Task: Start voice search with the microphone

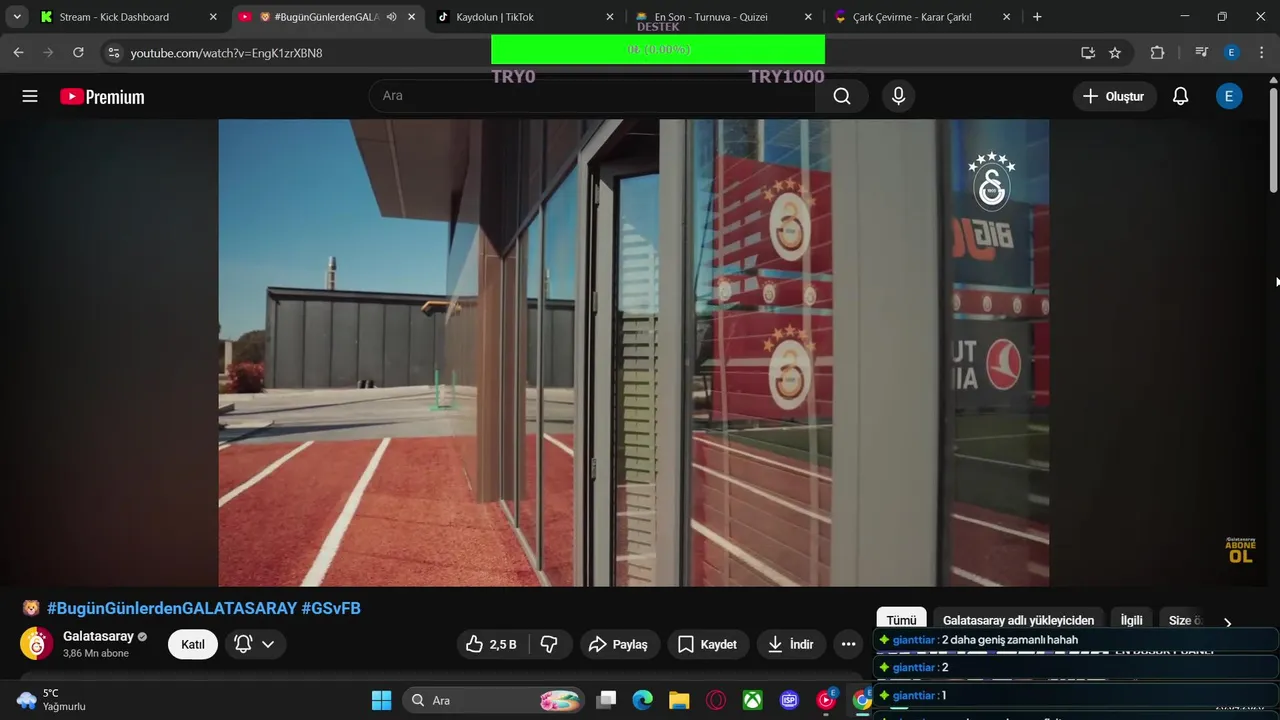Action: click(x=898, y=96)
